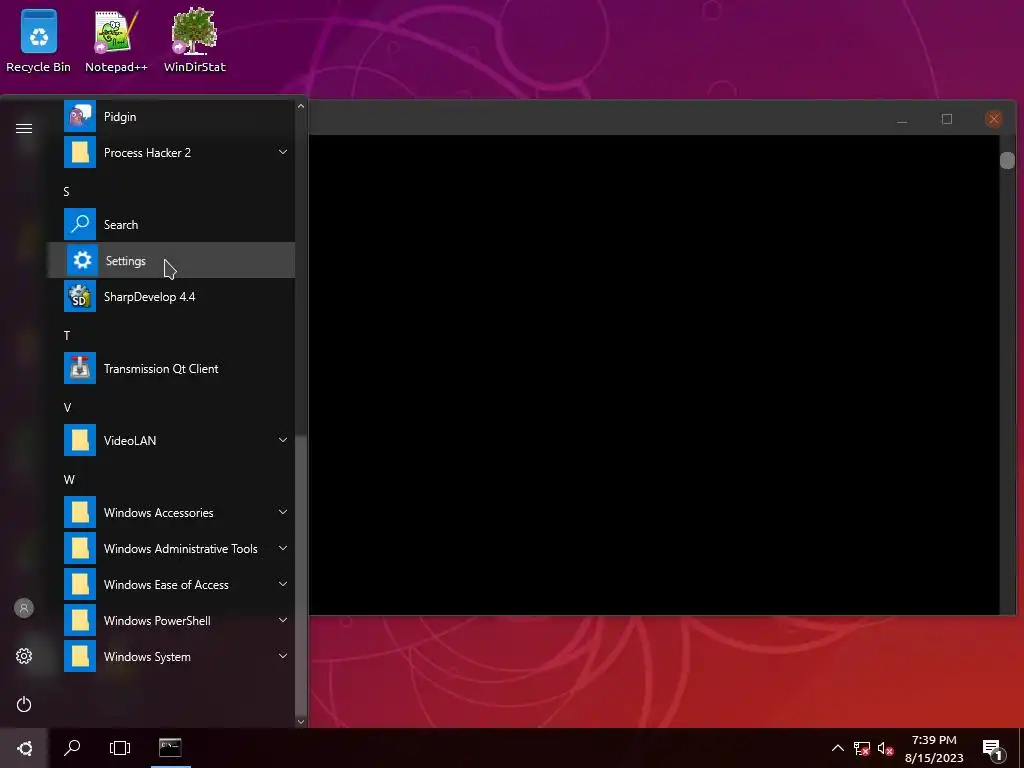Expand Windows Ease of Access chevron
Viewport: 1024px width, 768px height.
283,584
